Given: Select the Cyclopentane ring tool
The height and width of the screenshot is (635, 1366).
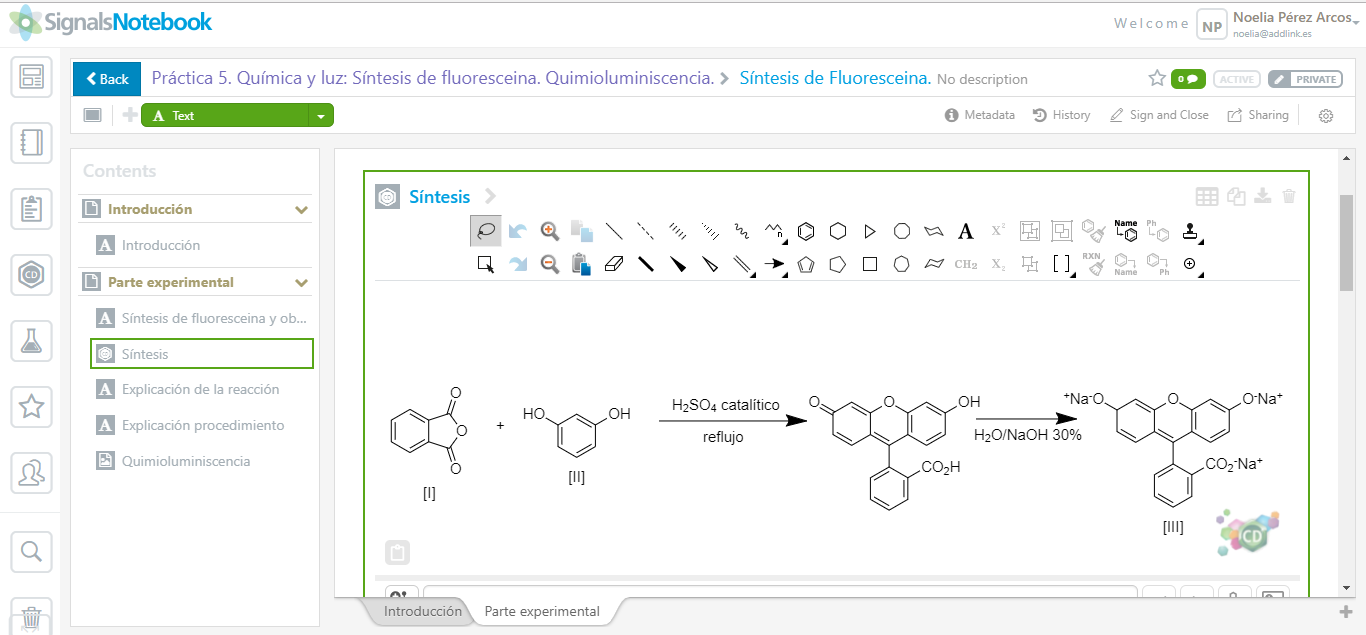Looking at the screenshot, I should tap(806, 264).
